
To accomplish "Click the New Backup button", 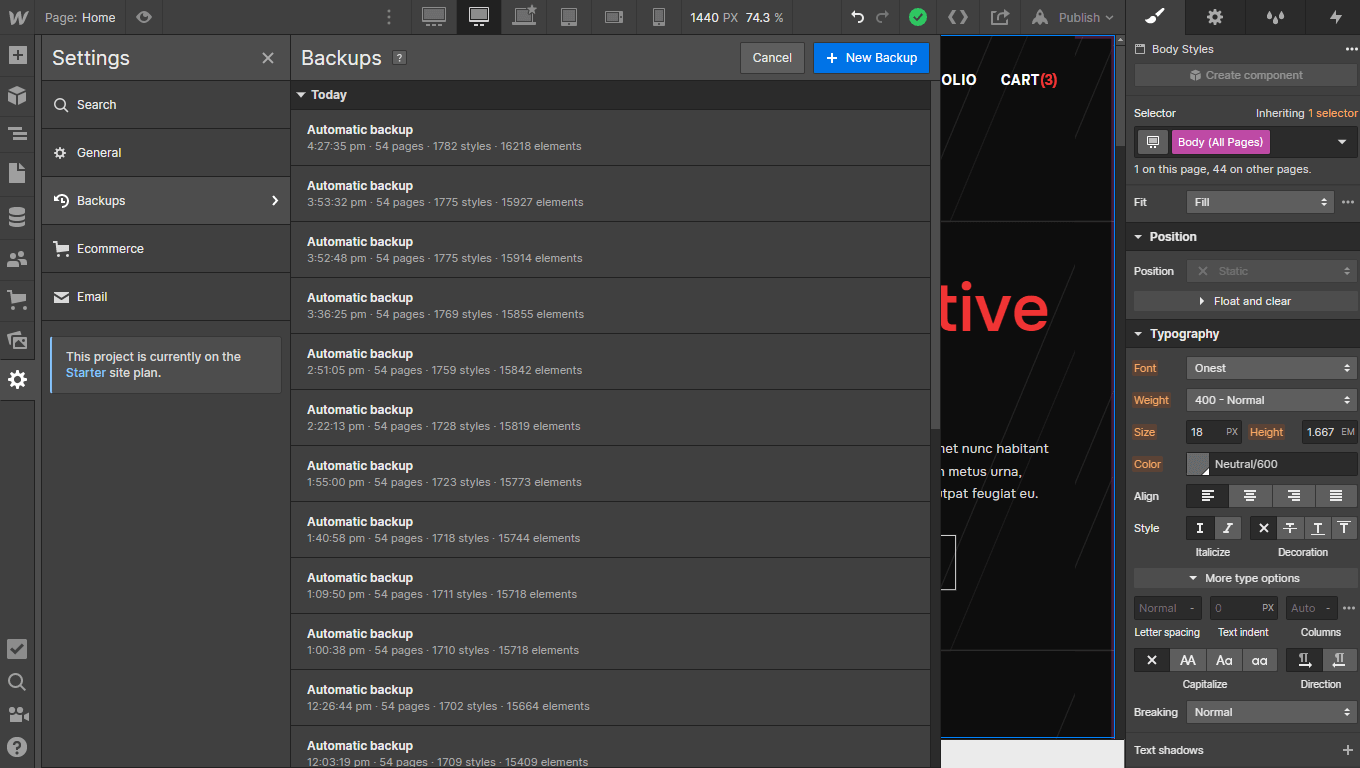I will tap(871, 58).
